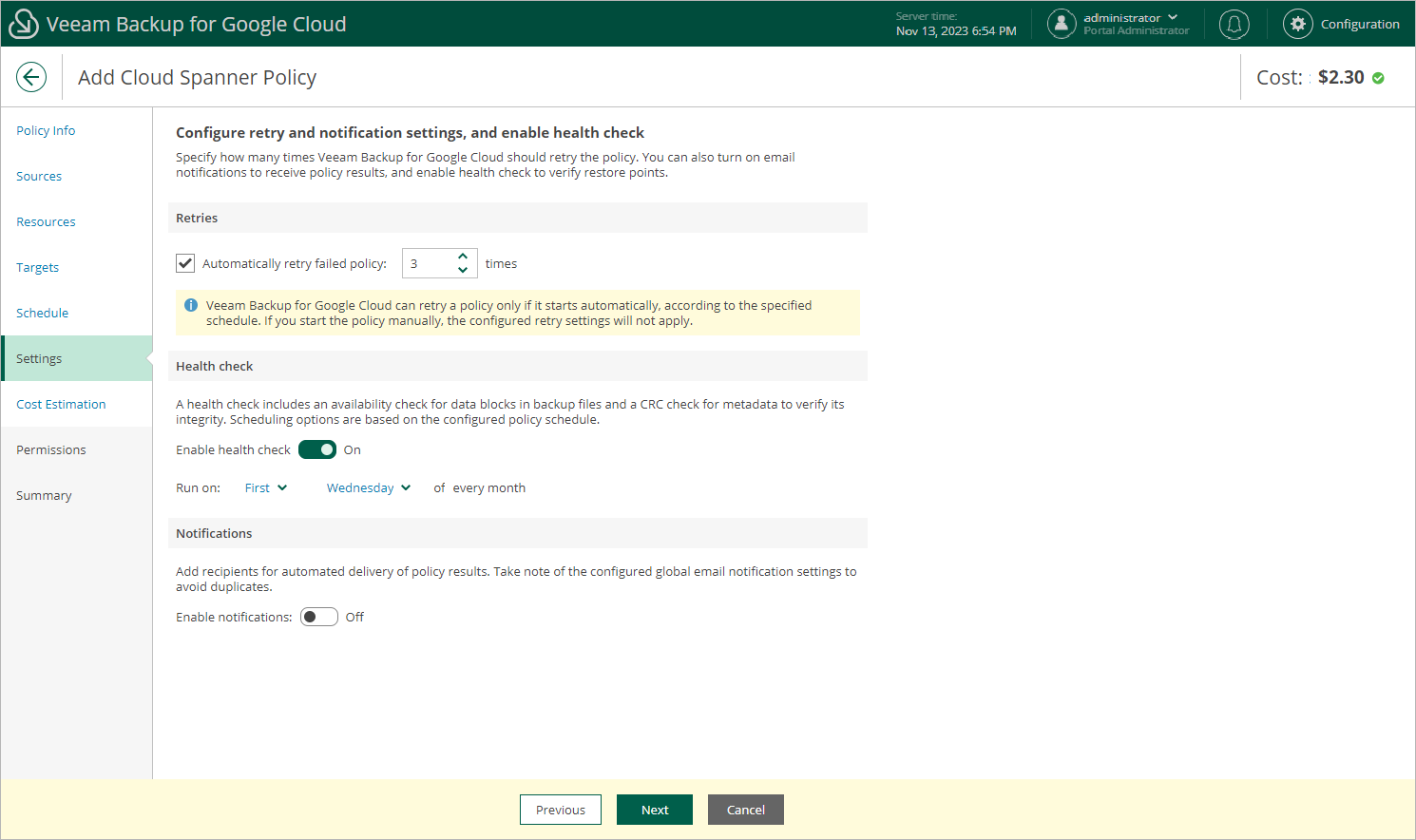The width and height of the screenshot is (1416, 840).
Task: Turn on the Enable notifications toggle
Action: point(319,617)
